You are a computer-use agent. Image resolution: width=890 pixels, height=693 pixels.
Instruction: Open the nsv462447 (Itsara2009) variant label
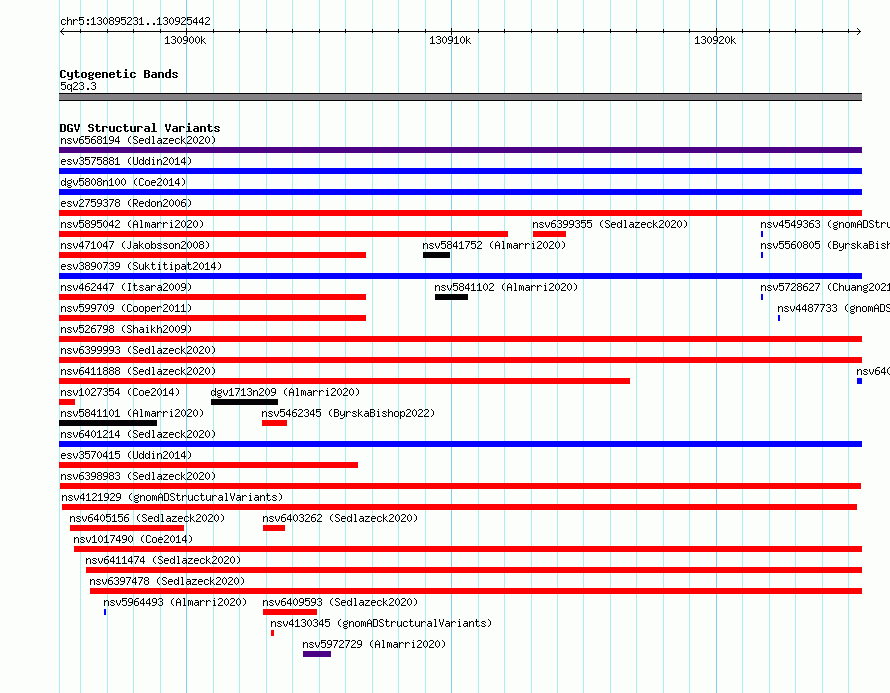[x=126, y=287]
